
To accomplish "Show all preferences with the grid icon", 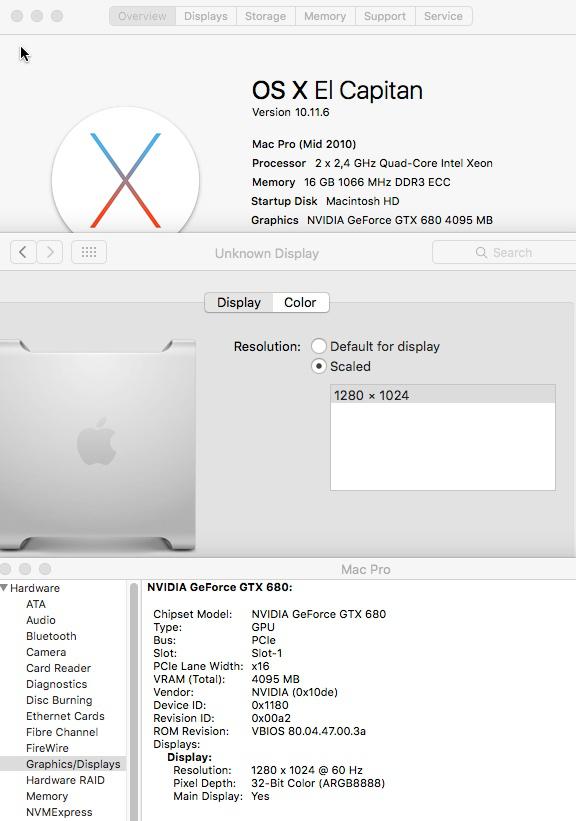I will (x=88, y=252).
